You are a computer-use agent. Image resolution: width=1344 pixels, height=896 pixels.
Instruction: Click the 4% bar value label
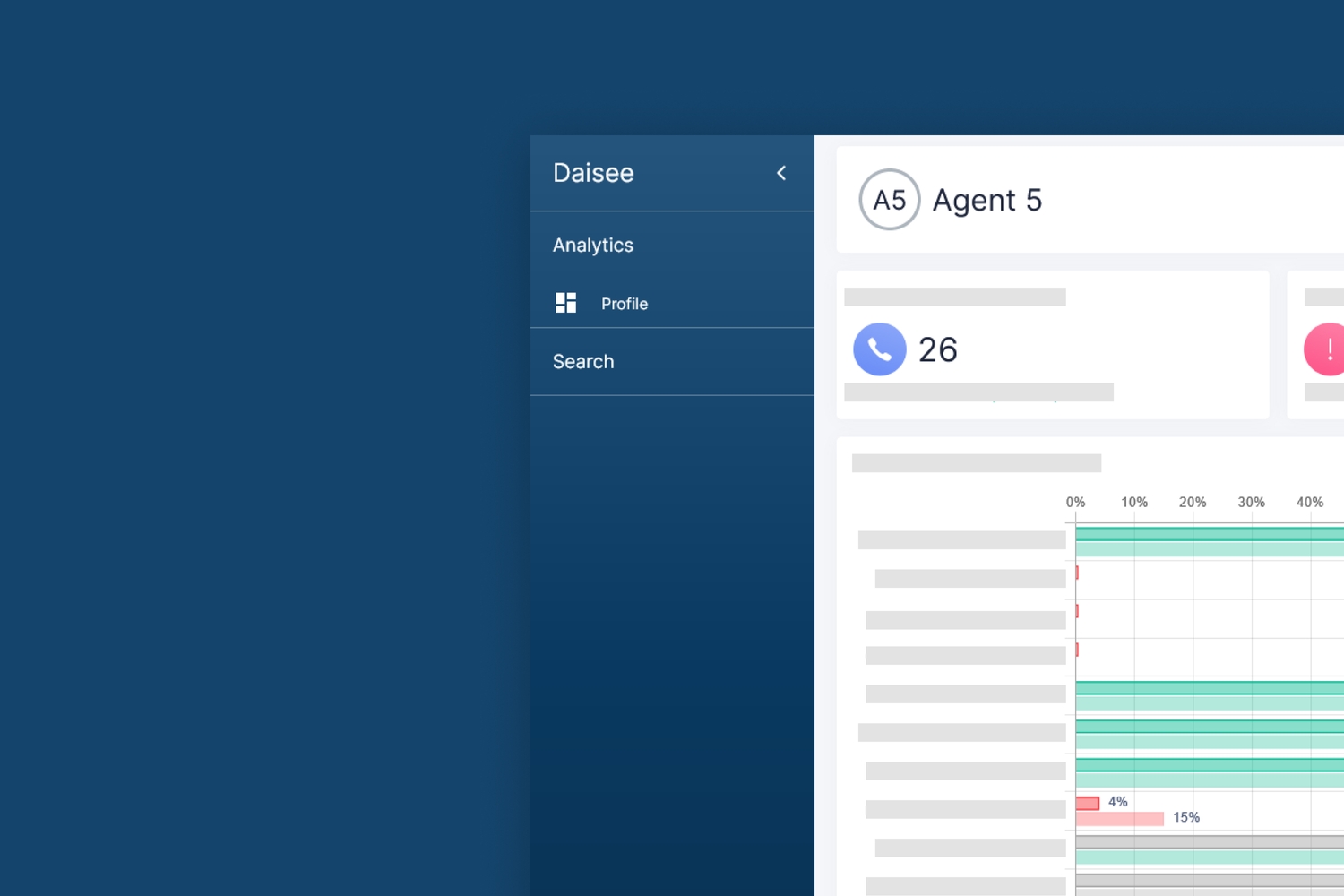(1118, 802)
